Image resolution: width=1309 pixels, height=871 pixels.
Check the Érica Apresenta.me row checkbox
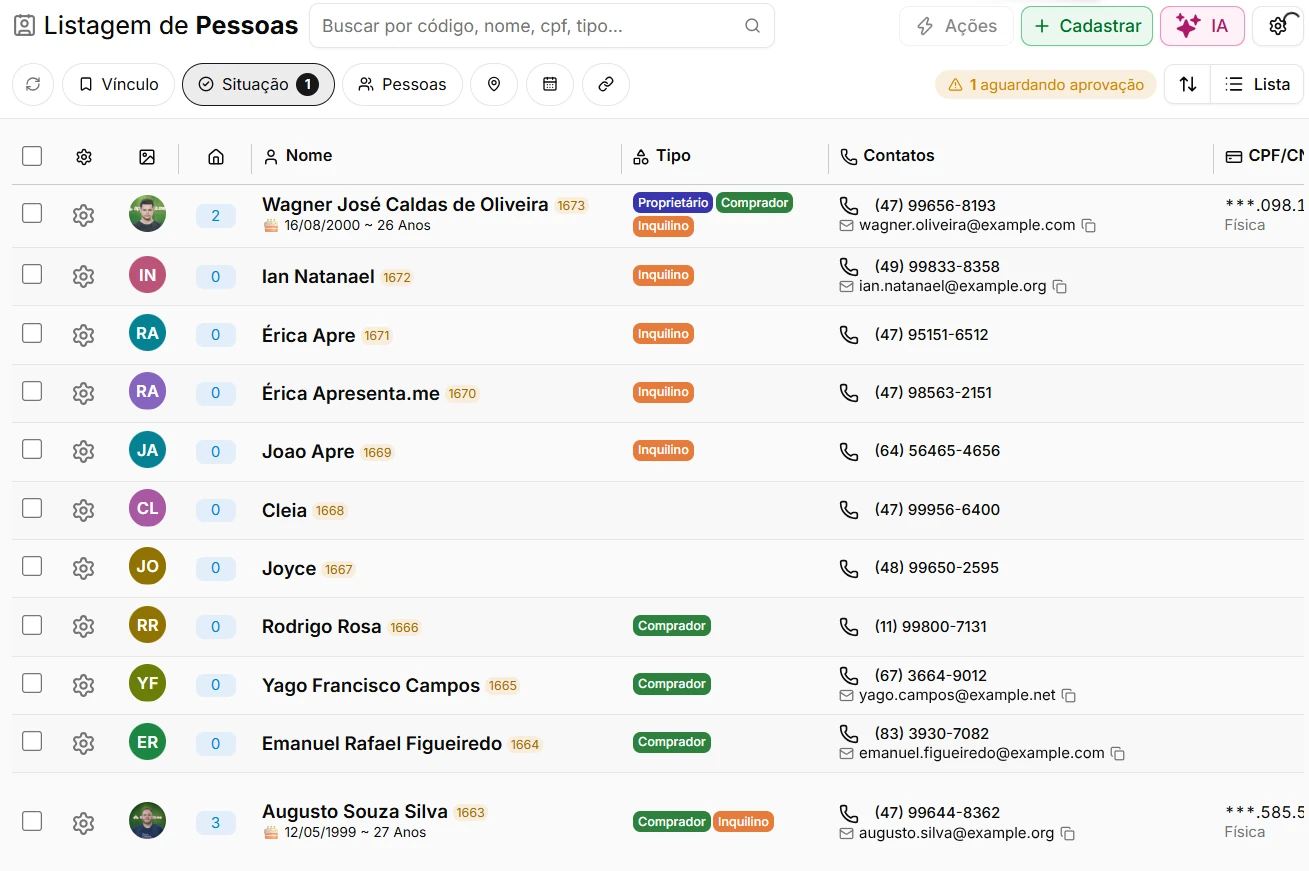[x=32, y=391]
